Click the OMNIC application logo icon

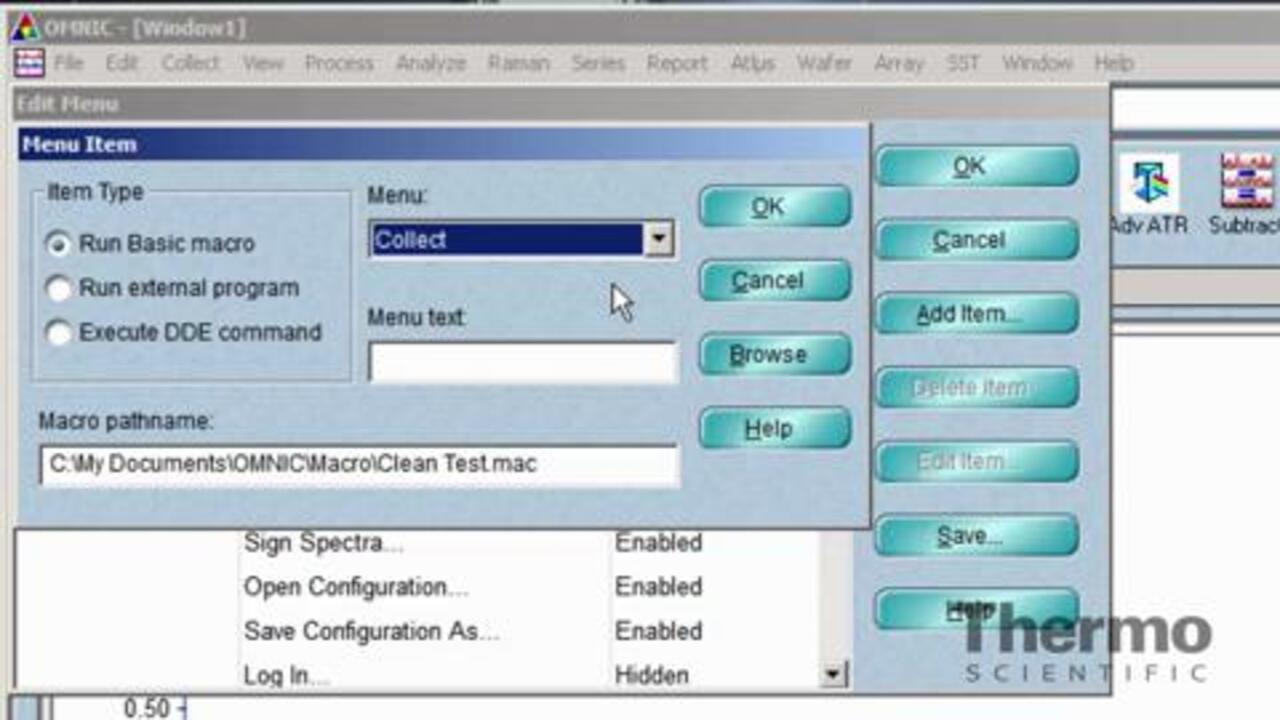tap(24, 27)
